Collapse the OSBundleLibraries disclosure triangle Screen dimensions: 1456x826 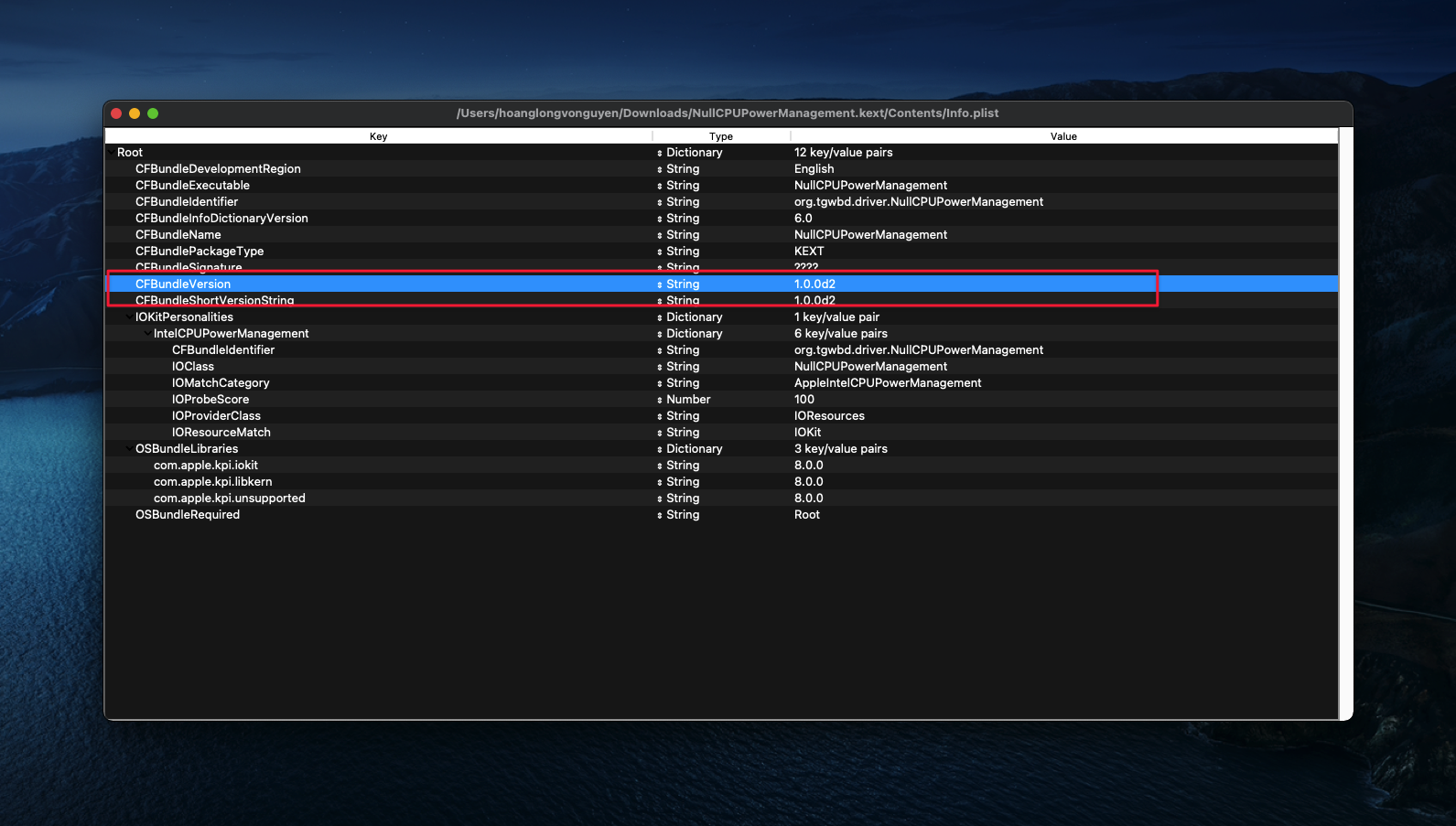129,449
